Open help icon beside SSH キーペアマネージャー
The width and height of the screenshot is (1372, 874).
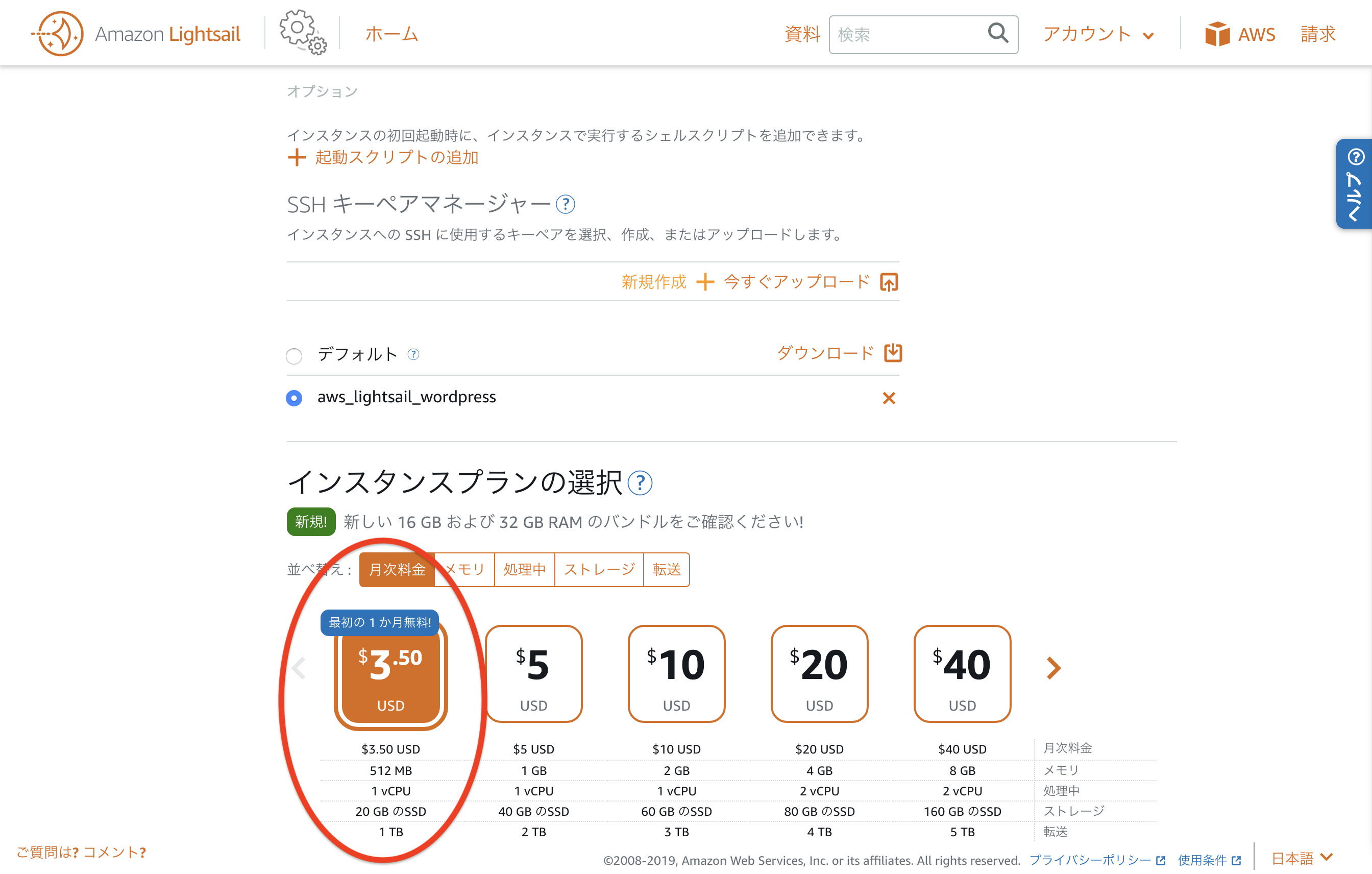pyautogui.click(x=565, y=204)
